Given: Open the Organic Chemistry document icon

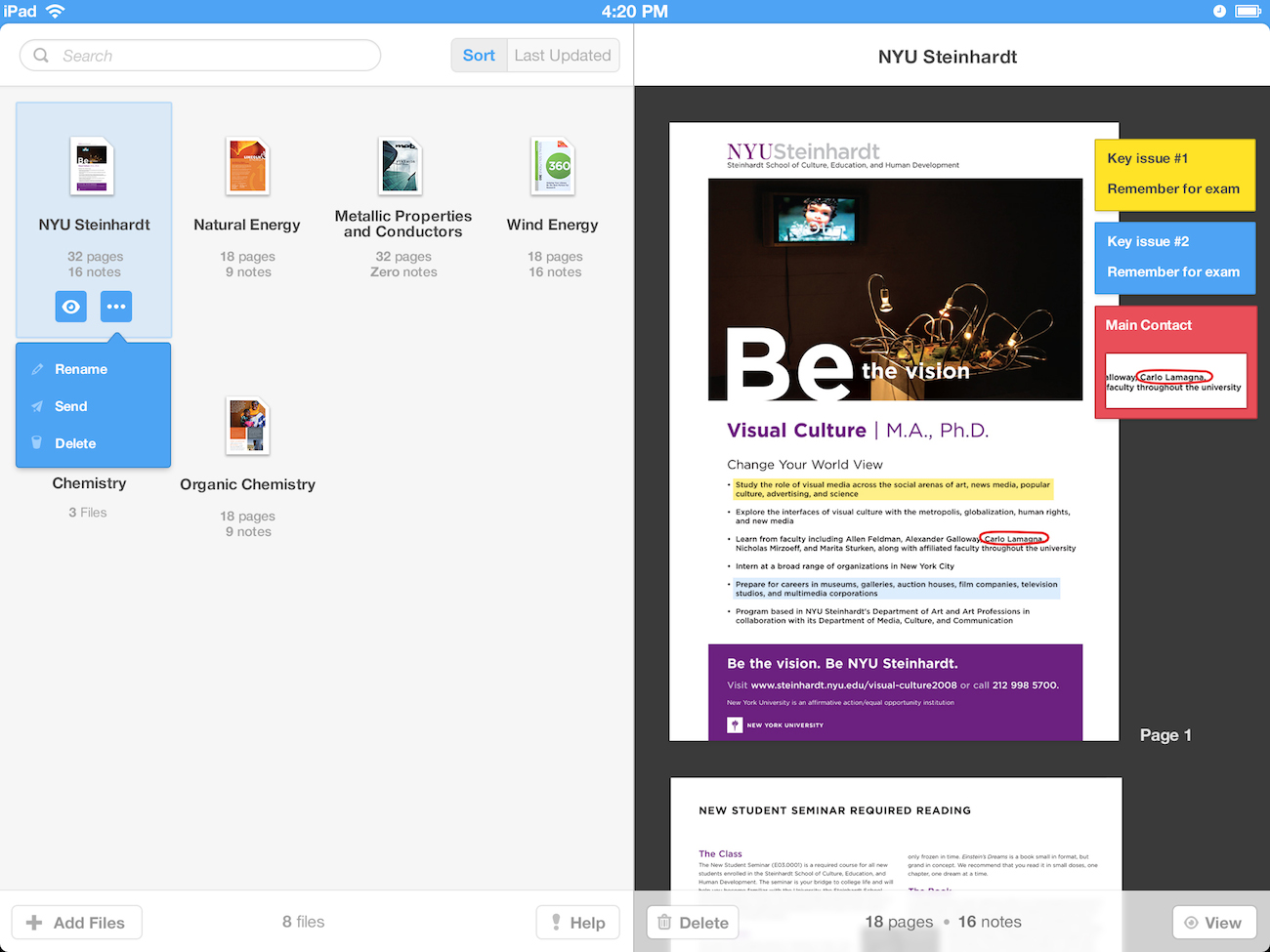Looking at the screenshot, I should coord(247,426).
